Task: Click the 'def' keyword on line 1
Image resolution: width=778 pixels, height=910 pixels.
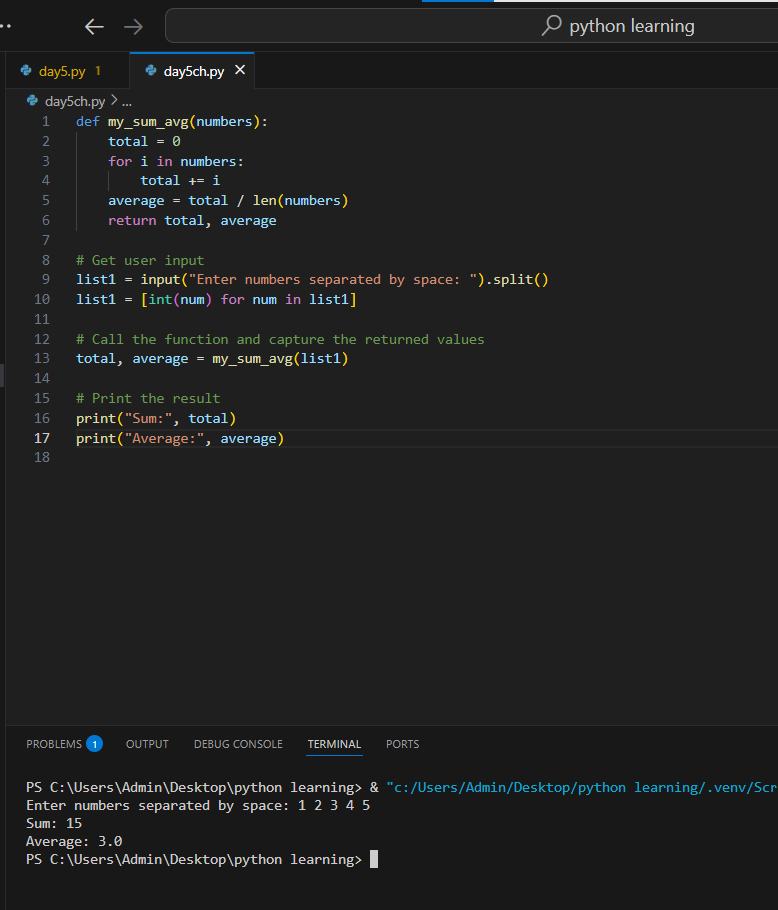Action: 88,122
